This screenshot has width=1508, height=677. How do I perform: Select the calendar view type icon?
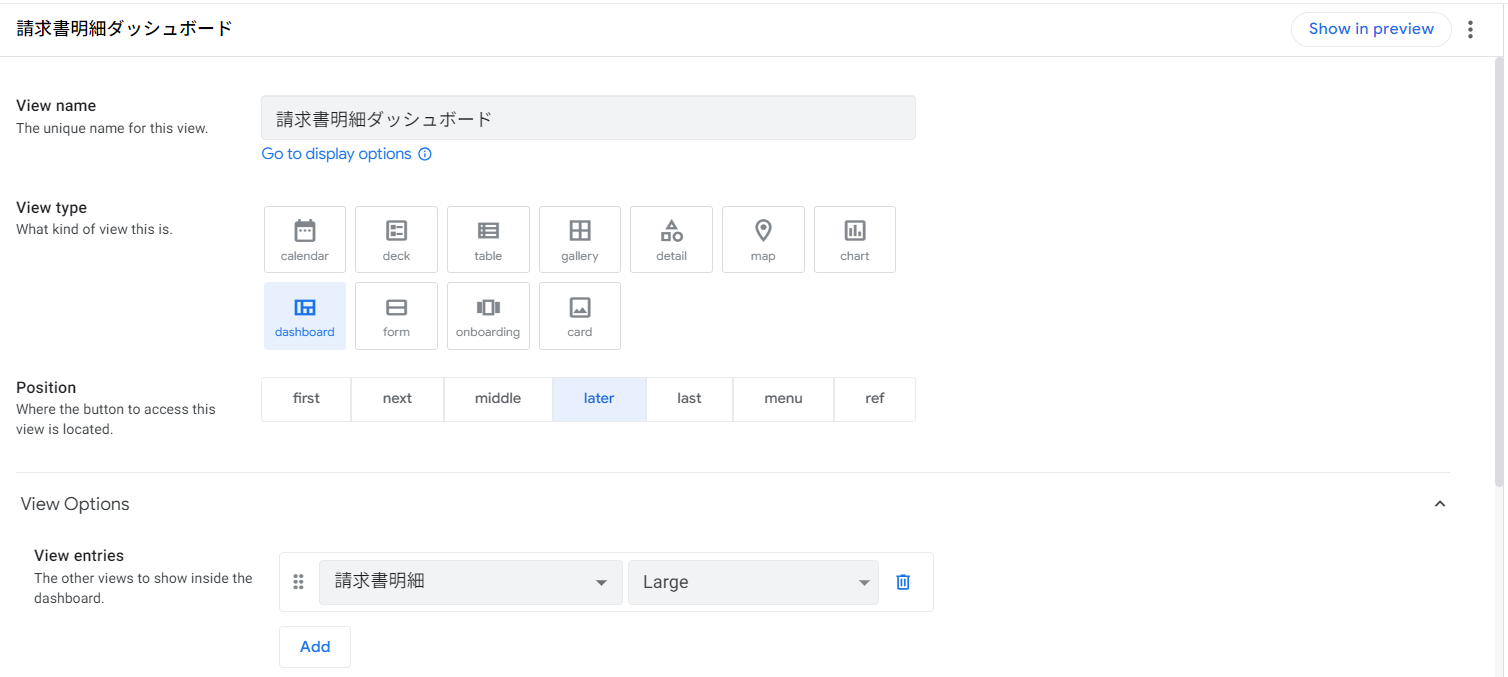point(305,239)
